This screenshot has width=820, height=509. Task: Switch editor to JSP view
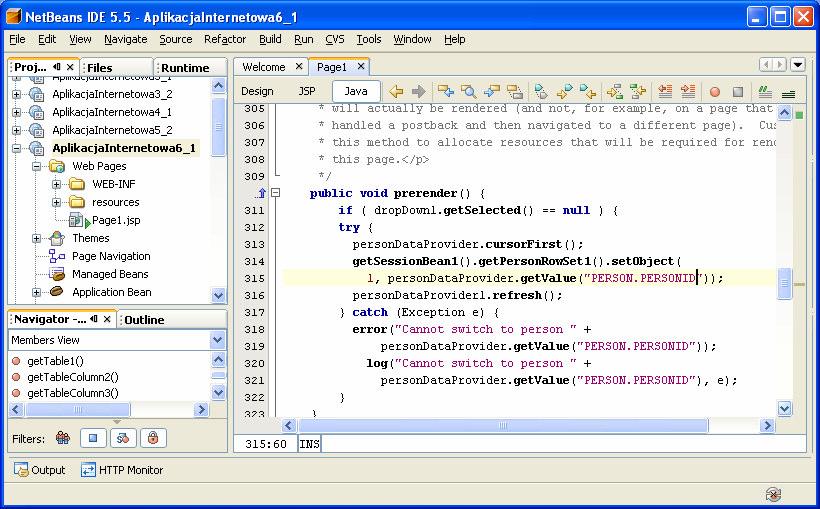click(307, 91)
